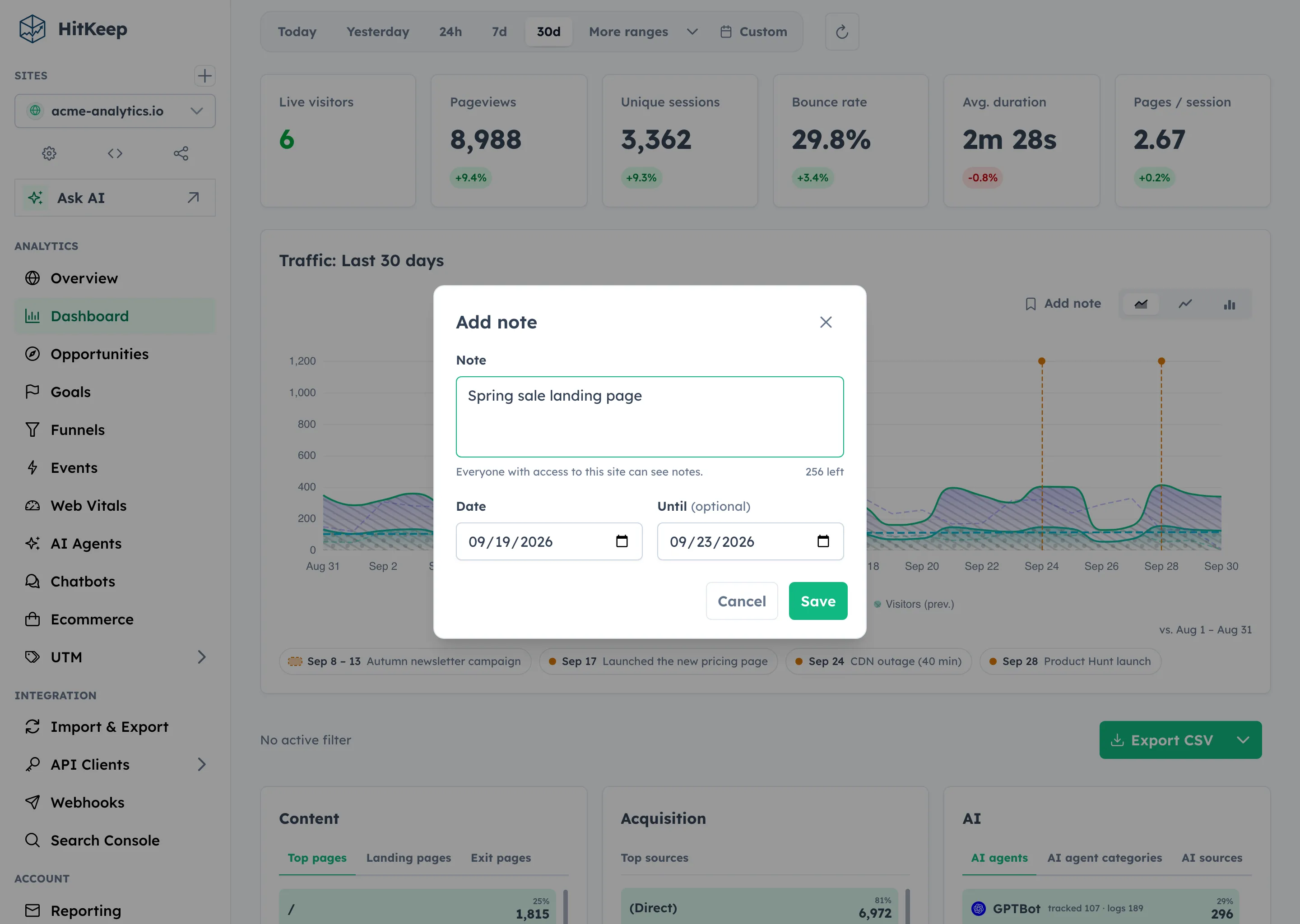Open tracking code snippet icon
Image resolution: width=1300 pixels, height=924 pixels.
click(115, 153)
